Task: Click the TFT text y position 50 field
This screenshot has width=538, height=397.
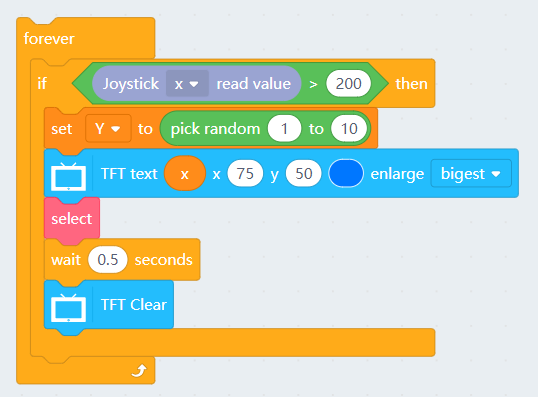Action: tap(304, 174)
